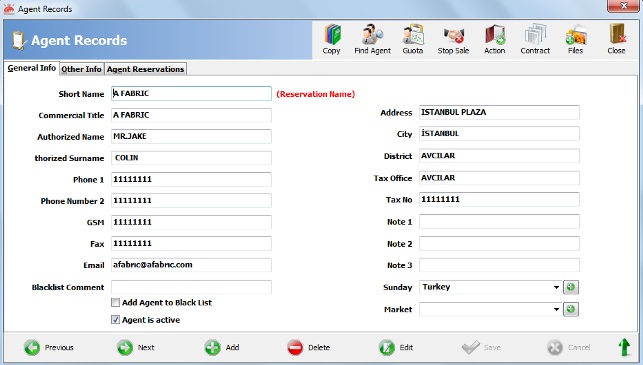This screenshot has height=365, width=643.
Task: Click the Email input field
Action: click(x=191, y=265)
